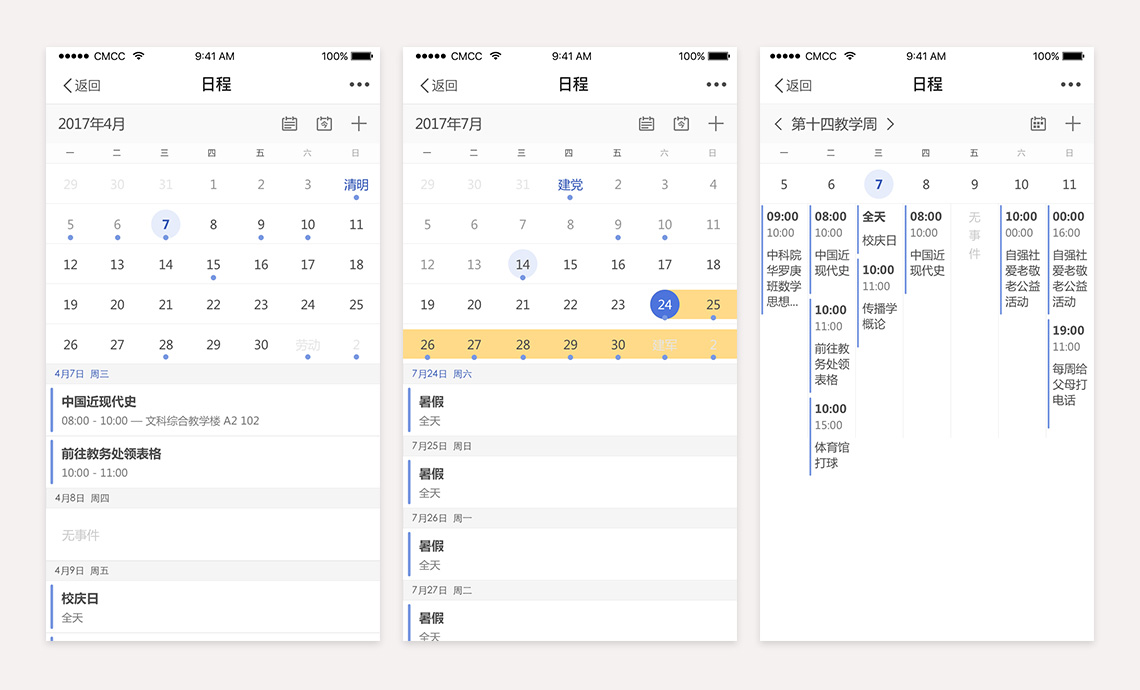Screen dimensions: 1140x690
Task: Open agenda list view in April 2017 screen
Action: point(289,124)
